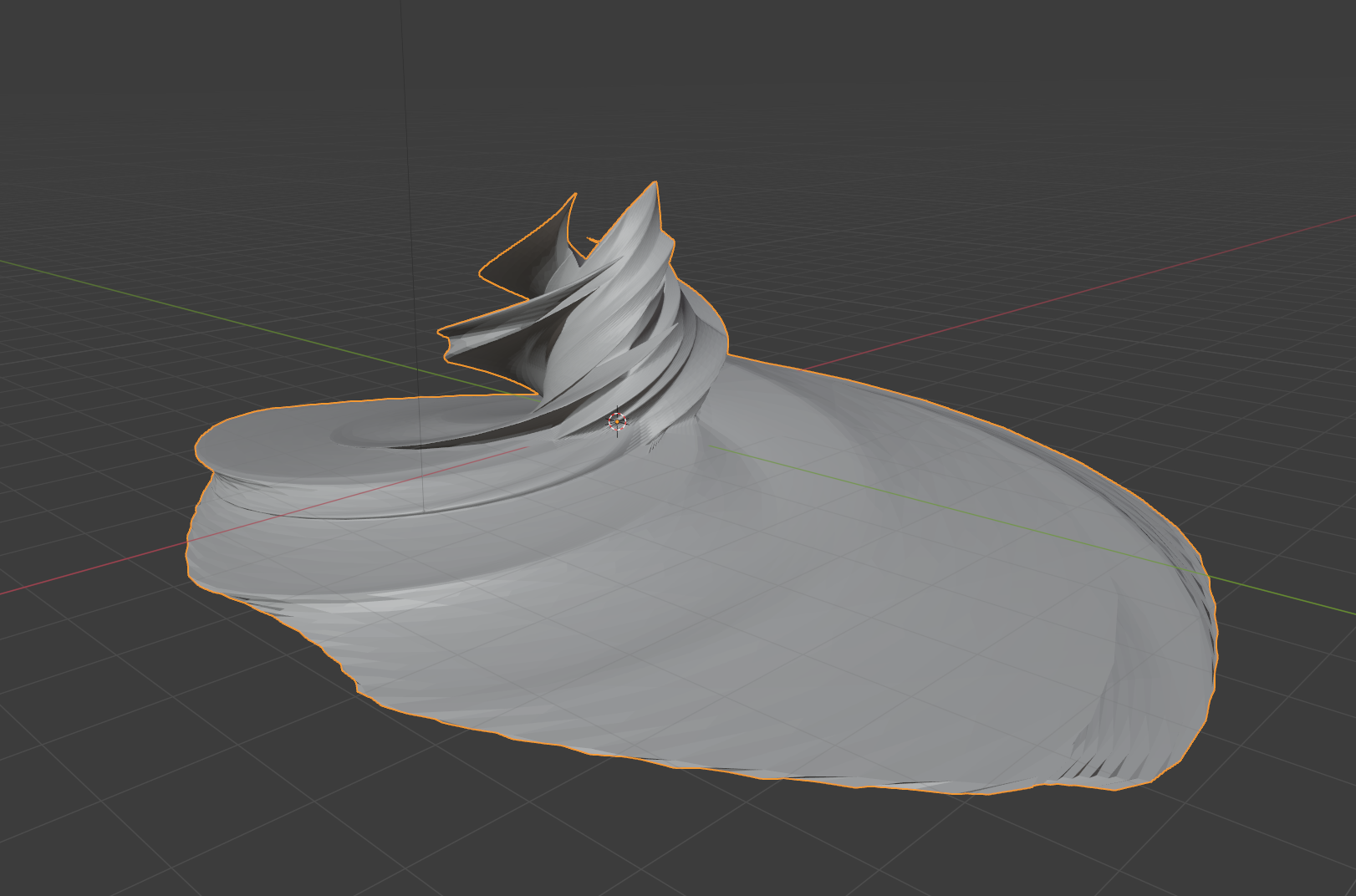Click the tallest pointed tip of the spire
Viewport: 1356px width, 896px height.
[x=654, y=185]
